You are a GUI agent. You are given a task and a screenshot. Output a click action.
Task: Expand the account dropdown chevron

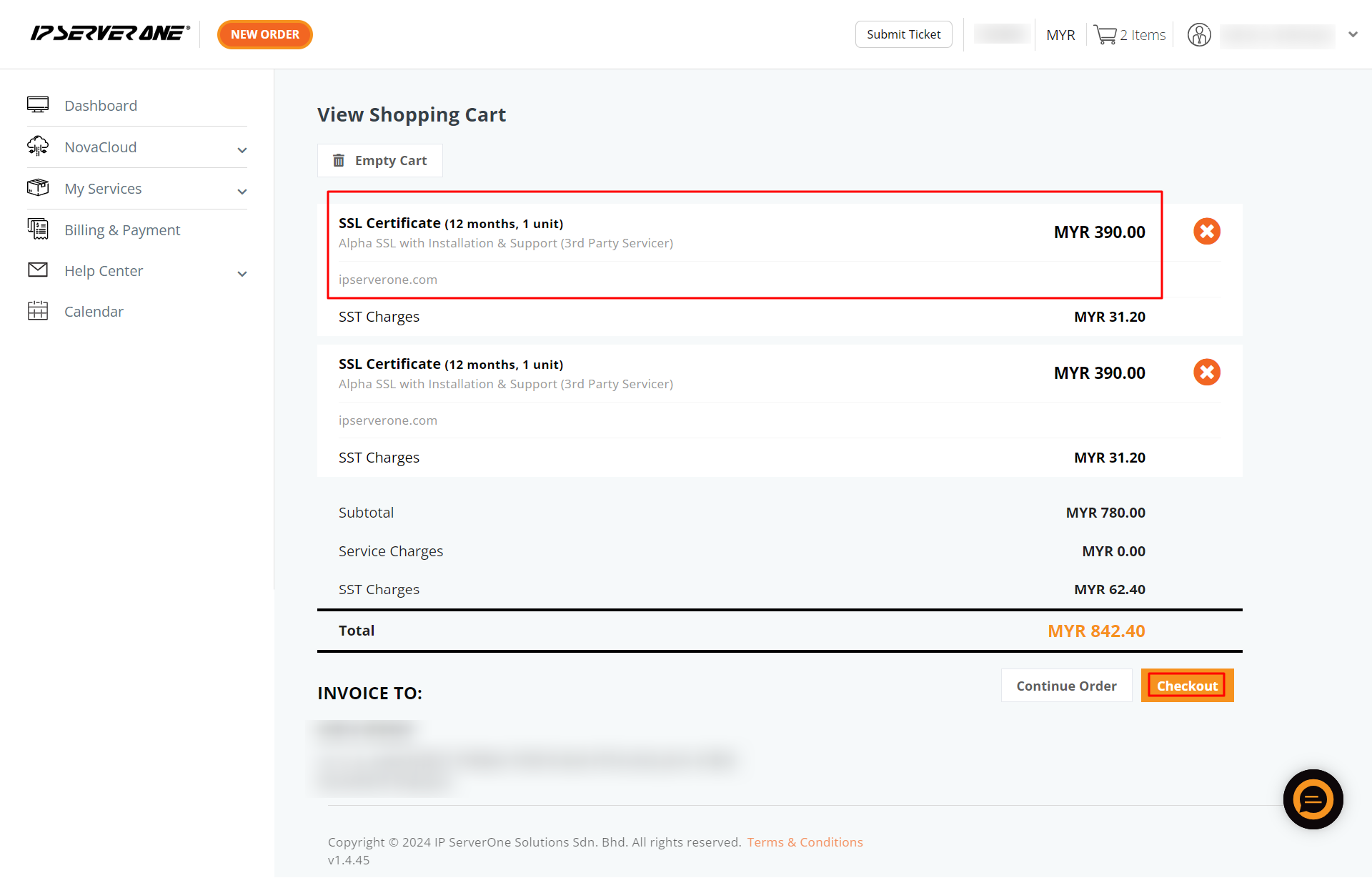[1353, 34]
